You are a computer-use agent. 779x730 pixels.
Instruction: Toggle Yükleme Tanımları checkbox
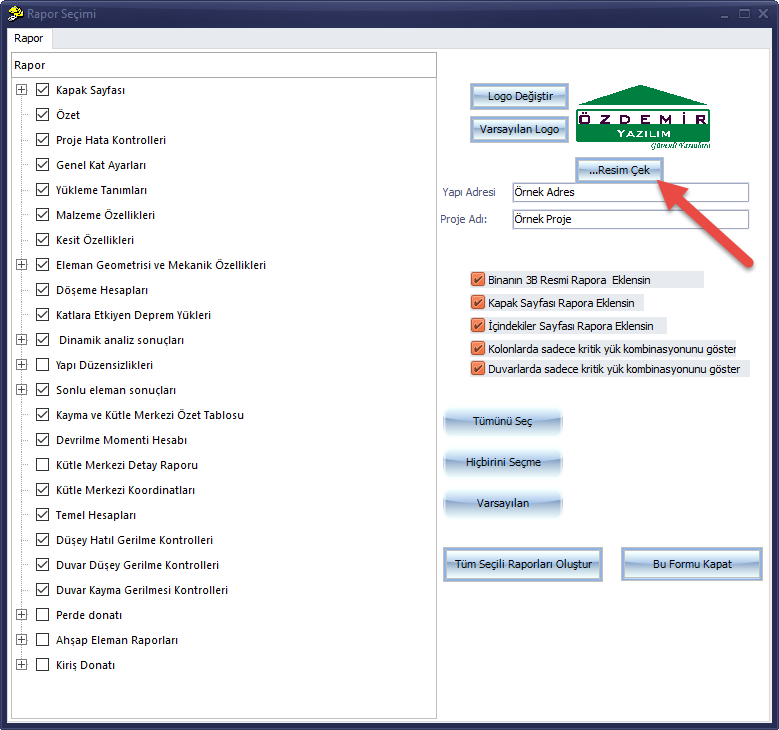tap(43, 190)
